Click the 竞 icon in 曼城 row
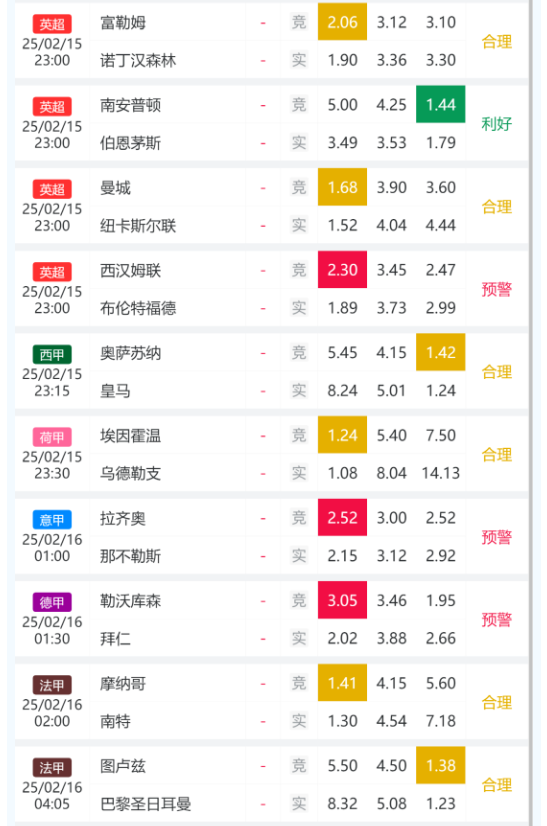Screen dimensions: 547x826 299,187
